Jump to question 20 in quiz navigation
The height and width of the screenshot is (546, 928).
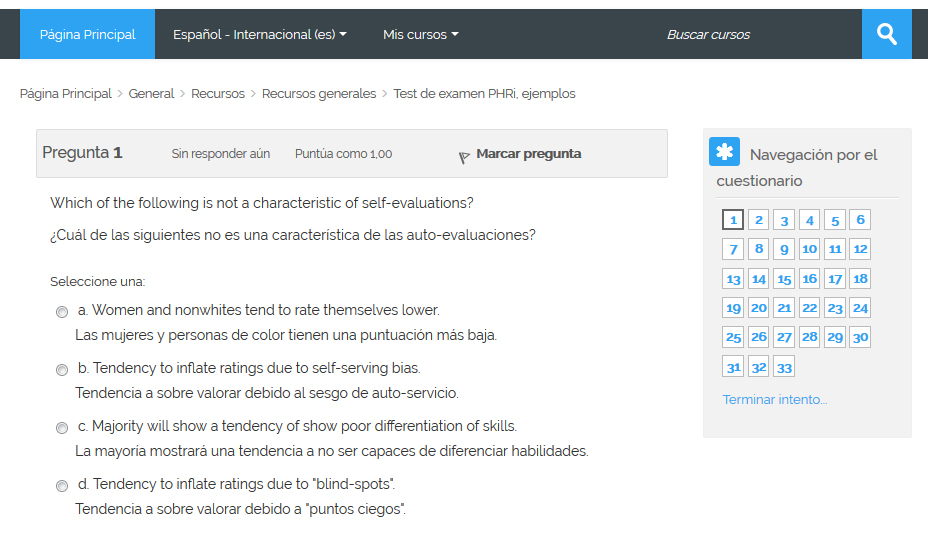tap(759, 308)
